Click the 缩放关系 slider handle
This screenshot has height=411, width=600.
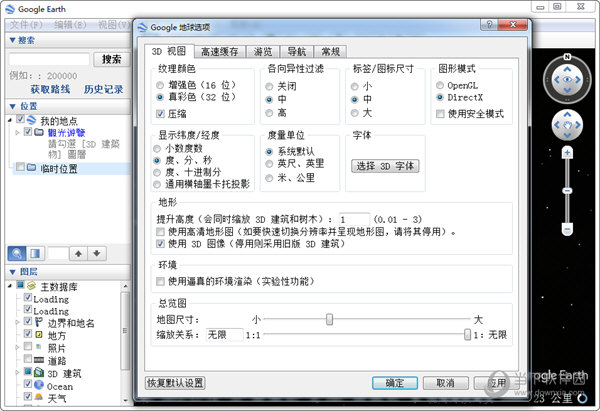click(x=467, y=334)
